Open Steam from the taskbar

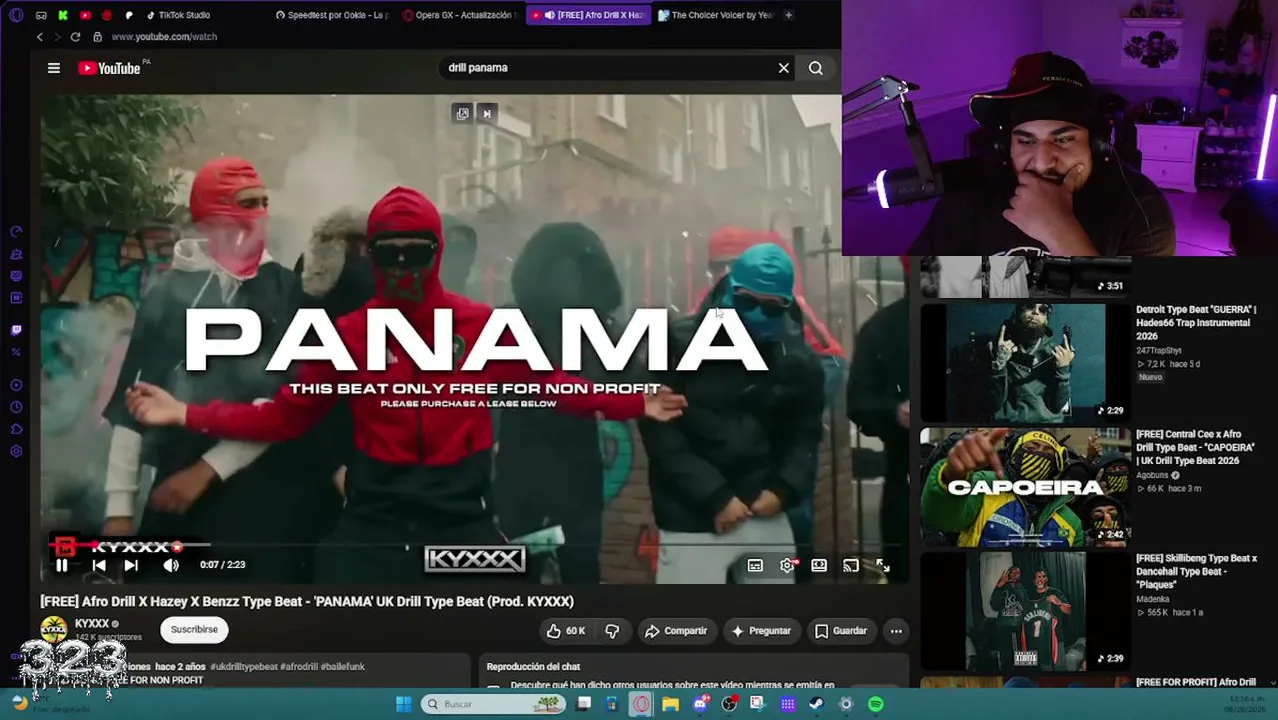pos(817,704)
